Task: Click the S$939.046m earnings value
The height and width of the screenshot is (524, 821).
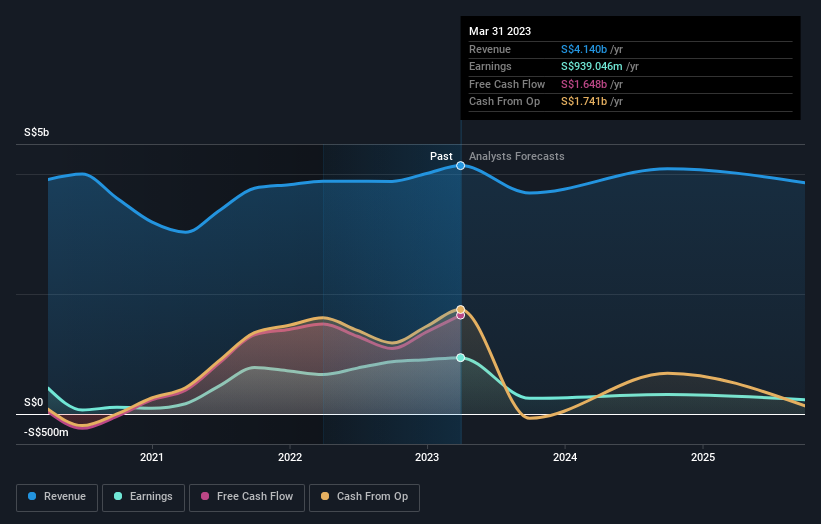Action: pos(592,66)
